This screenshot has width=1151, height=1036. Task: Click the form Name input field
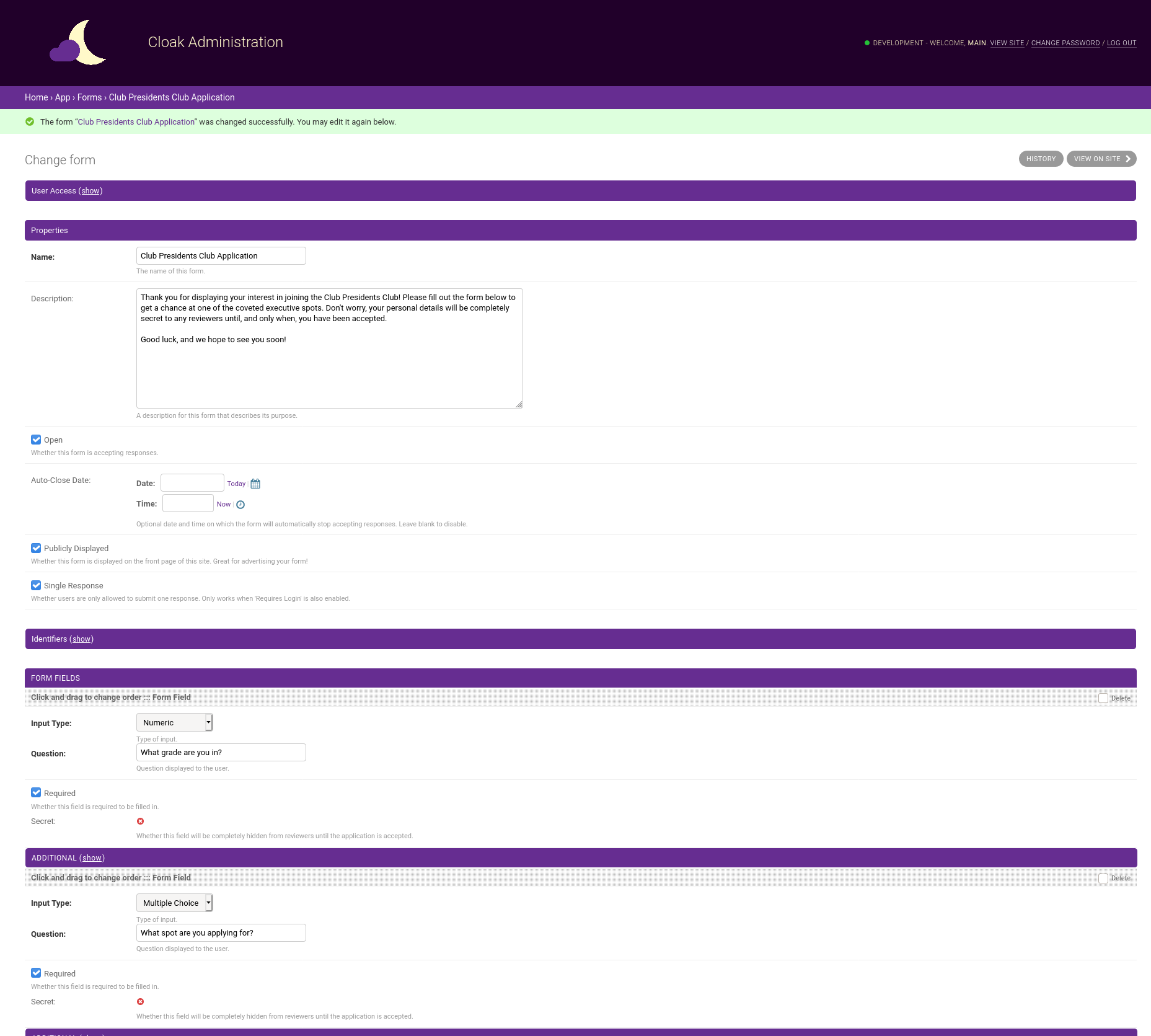[221, 255]
